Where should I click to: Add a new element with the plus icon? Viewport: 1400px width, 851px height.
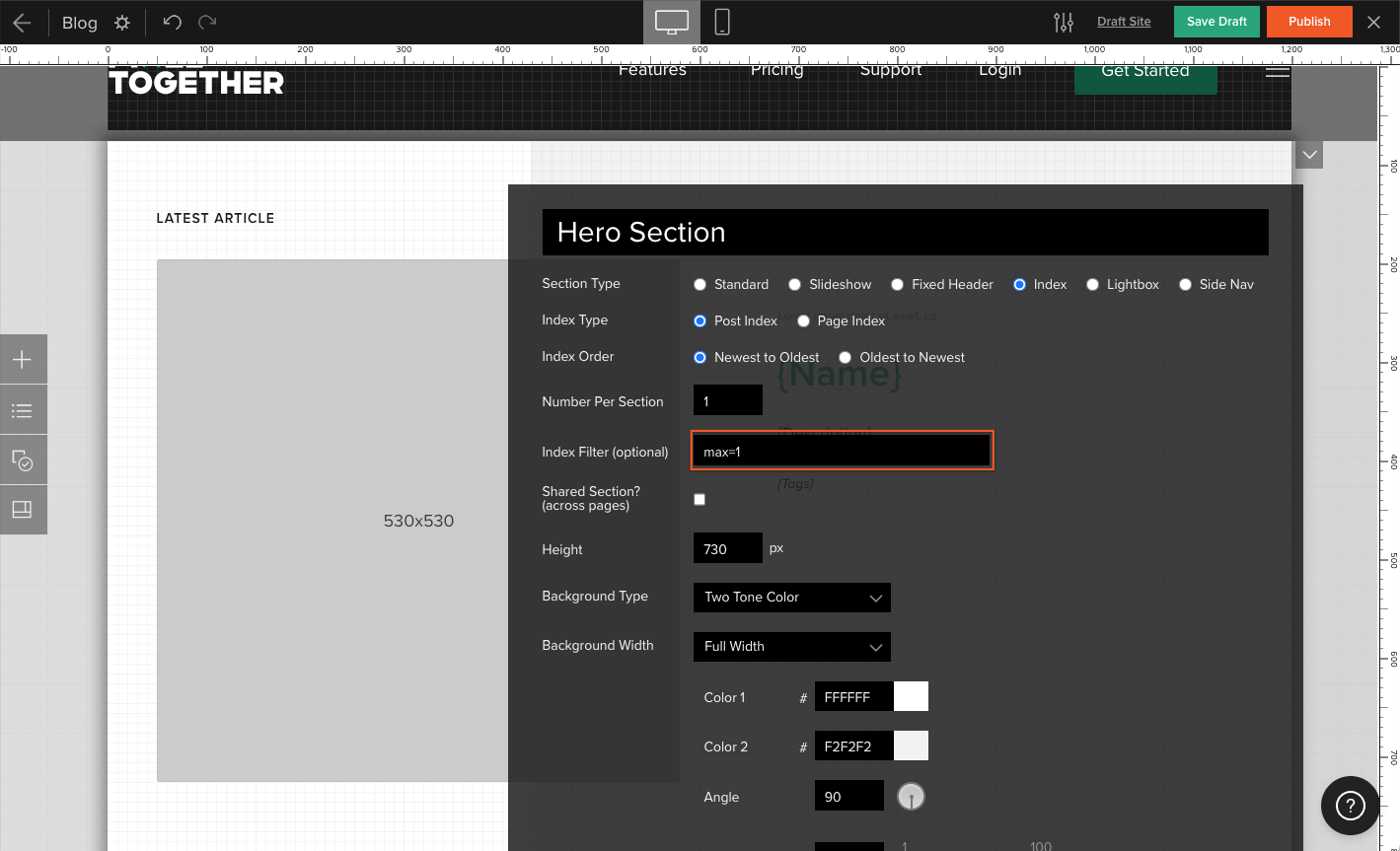coord(23,359)
